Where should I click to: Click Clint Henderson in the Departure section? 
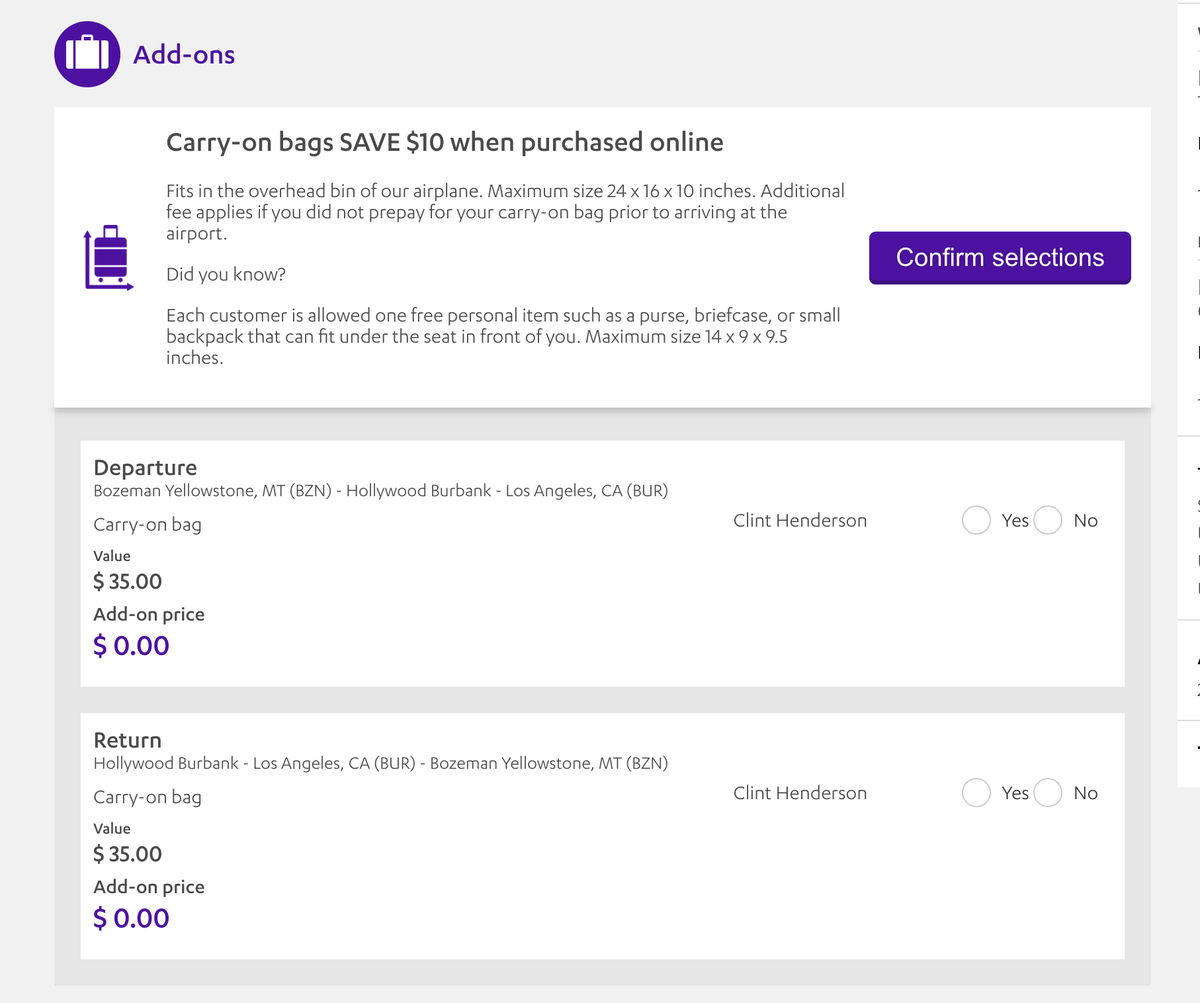tap(800, 520)
